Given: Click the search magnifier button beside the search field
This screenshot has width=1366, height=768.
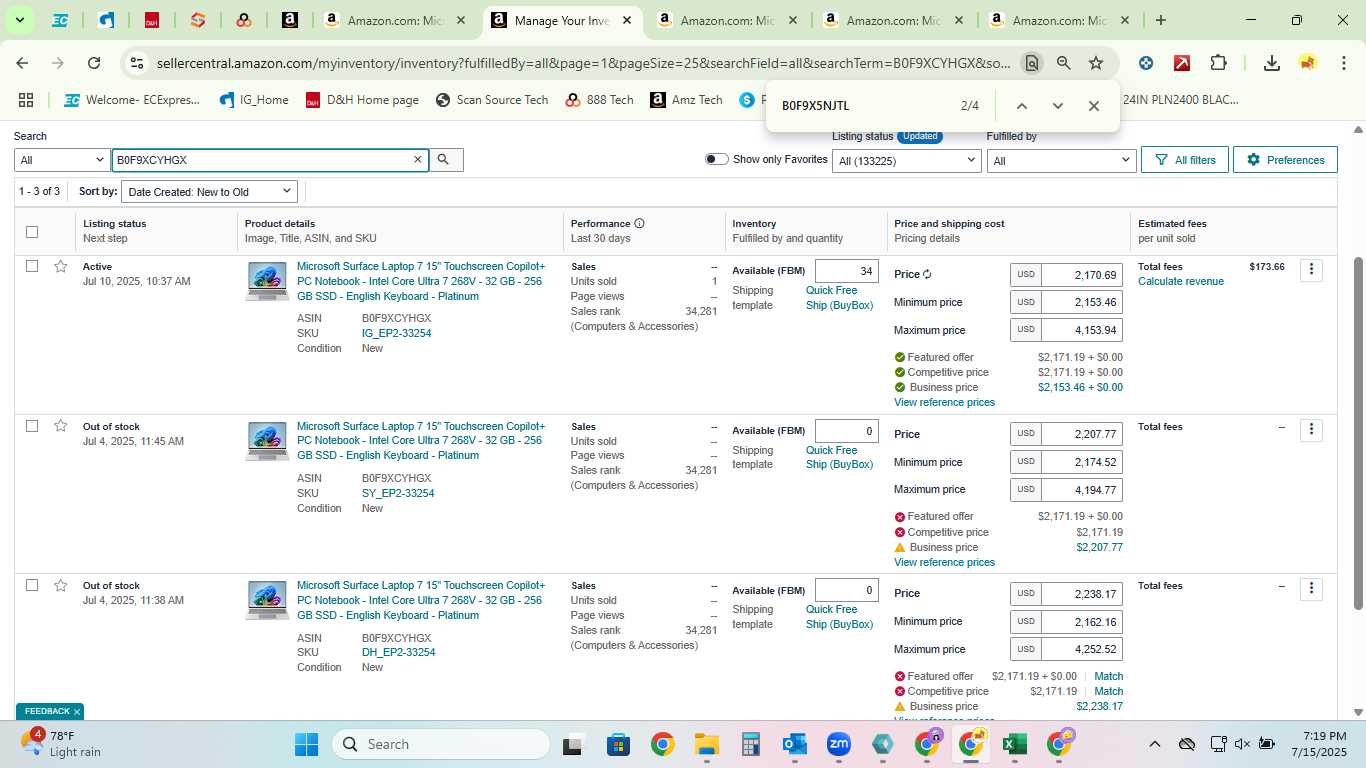Looking at the screenshot, I should pos(445,160).
